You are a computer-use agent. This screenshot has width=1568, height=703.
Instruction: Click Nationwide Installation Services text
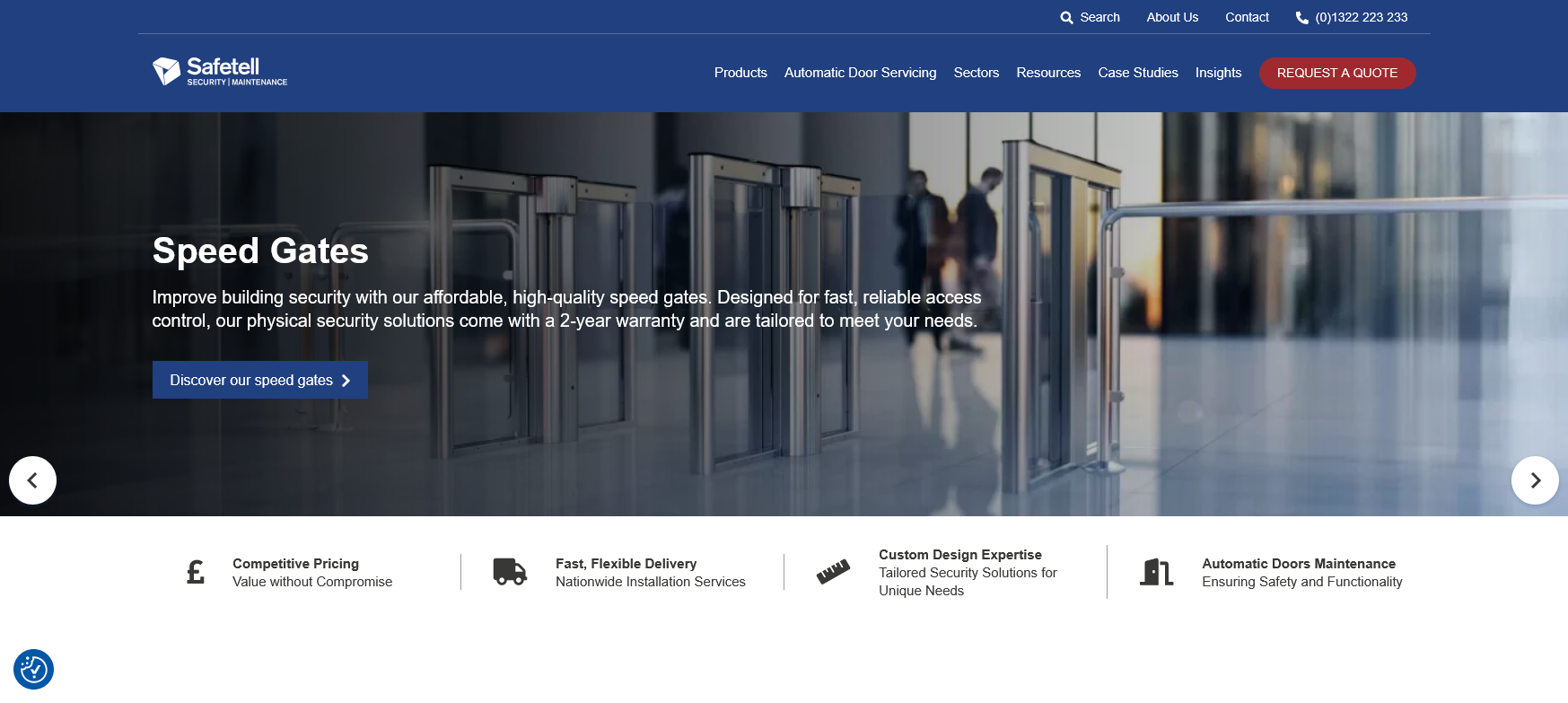pyautogui.click(x=651, y=582)
